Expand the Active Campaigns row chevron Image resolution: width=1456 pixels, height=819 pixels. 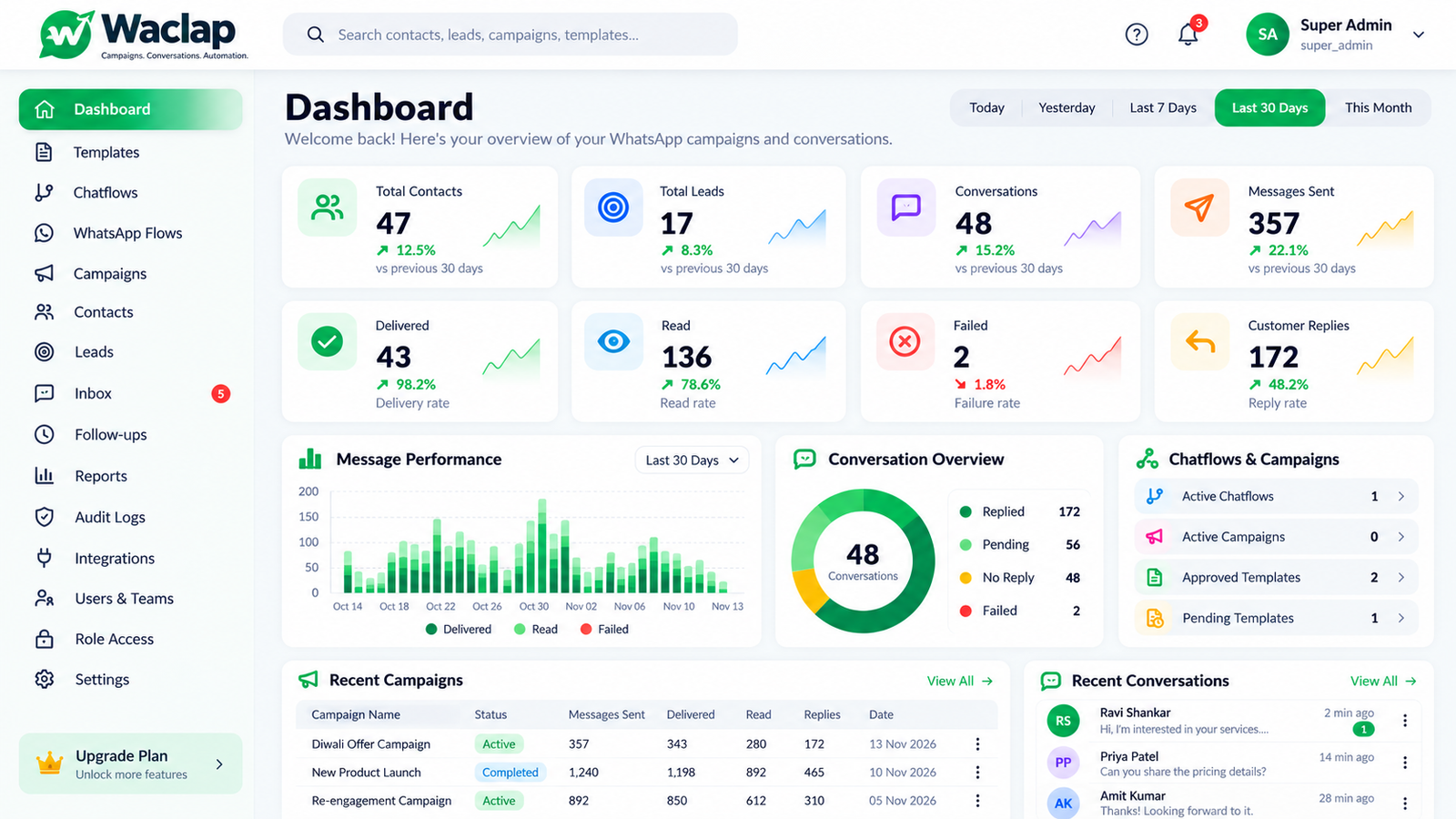pyautogui.click(x=1401, y=537)
